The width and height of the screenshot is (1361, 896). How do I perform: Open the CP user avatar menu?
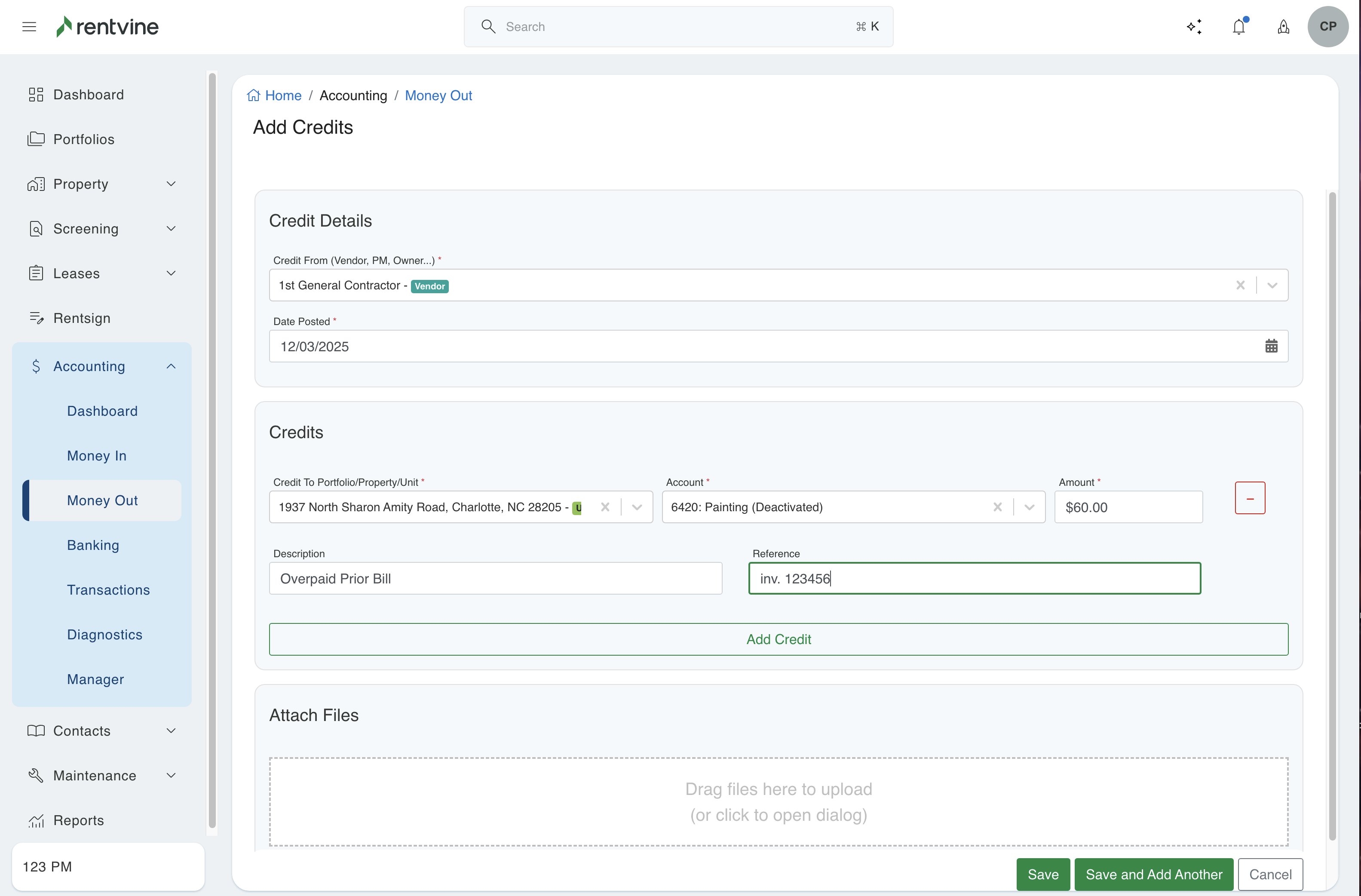[x=1327, y=26]
